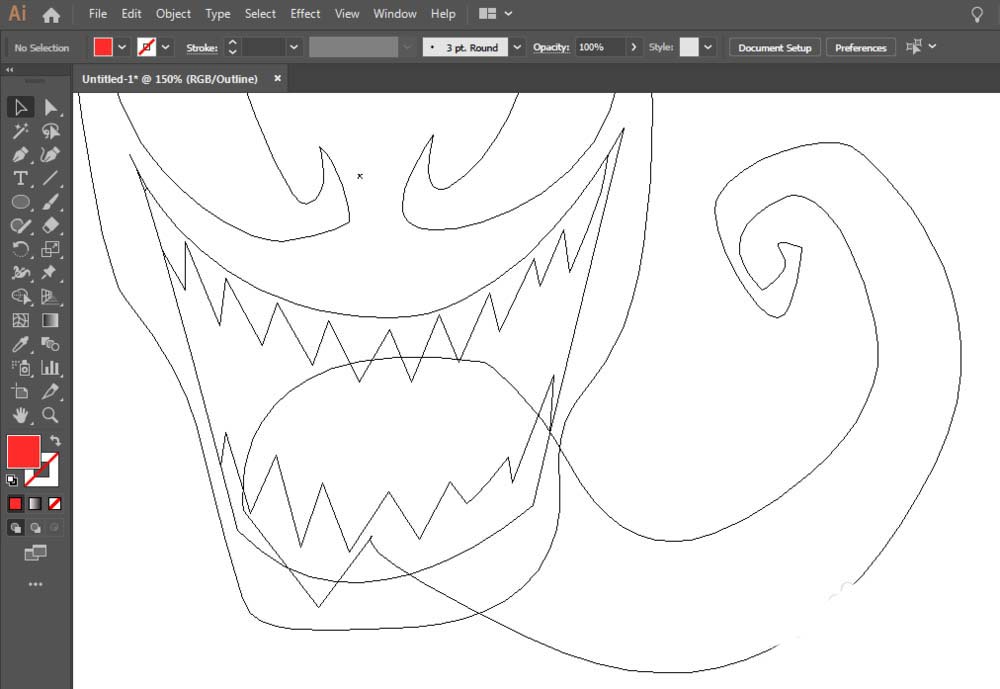Enable Draw Normal mode

[x=15, y=528]
